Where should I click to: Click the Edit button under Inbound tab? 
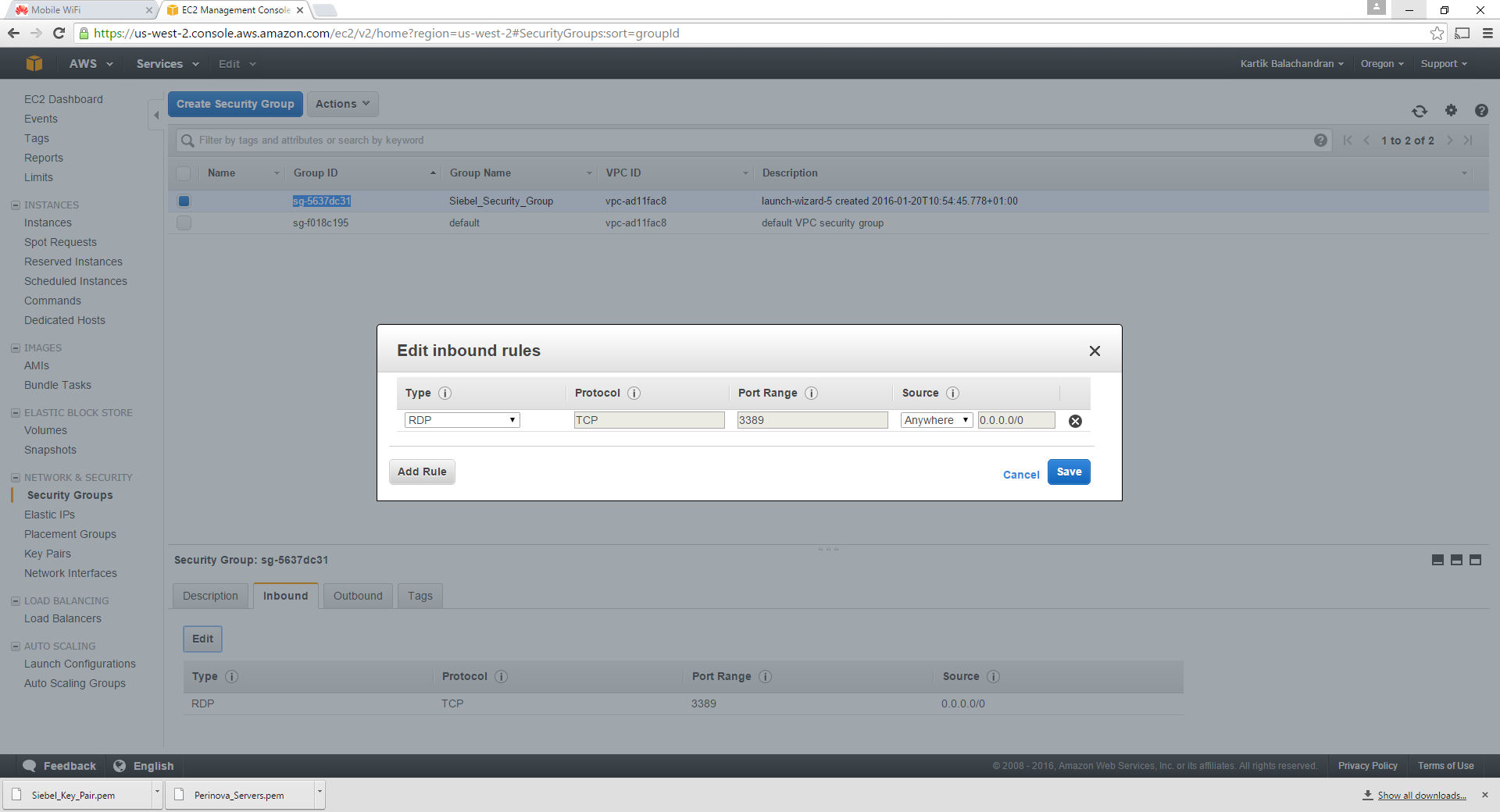coord(202,639)
